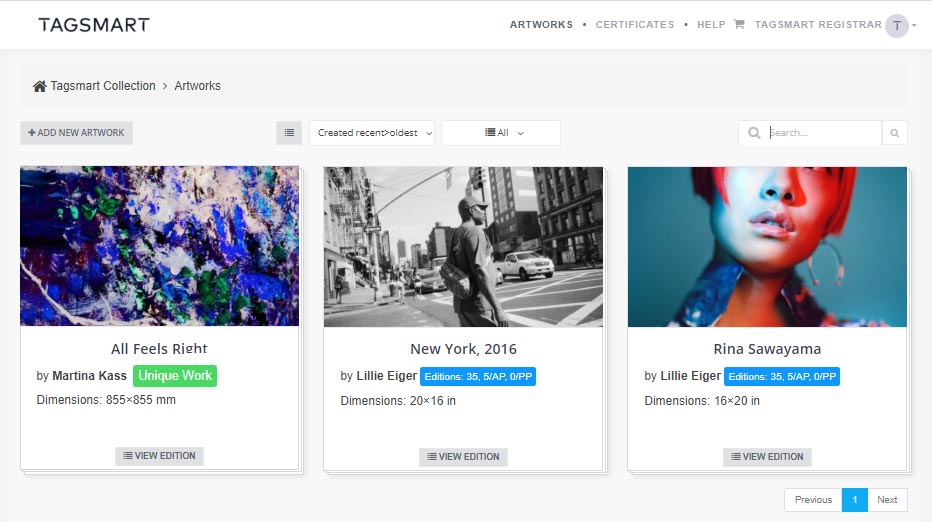Switch to list view icon
The height and width of the screenshot is (522, 932).
click(289, 133)
